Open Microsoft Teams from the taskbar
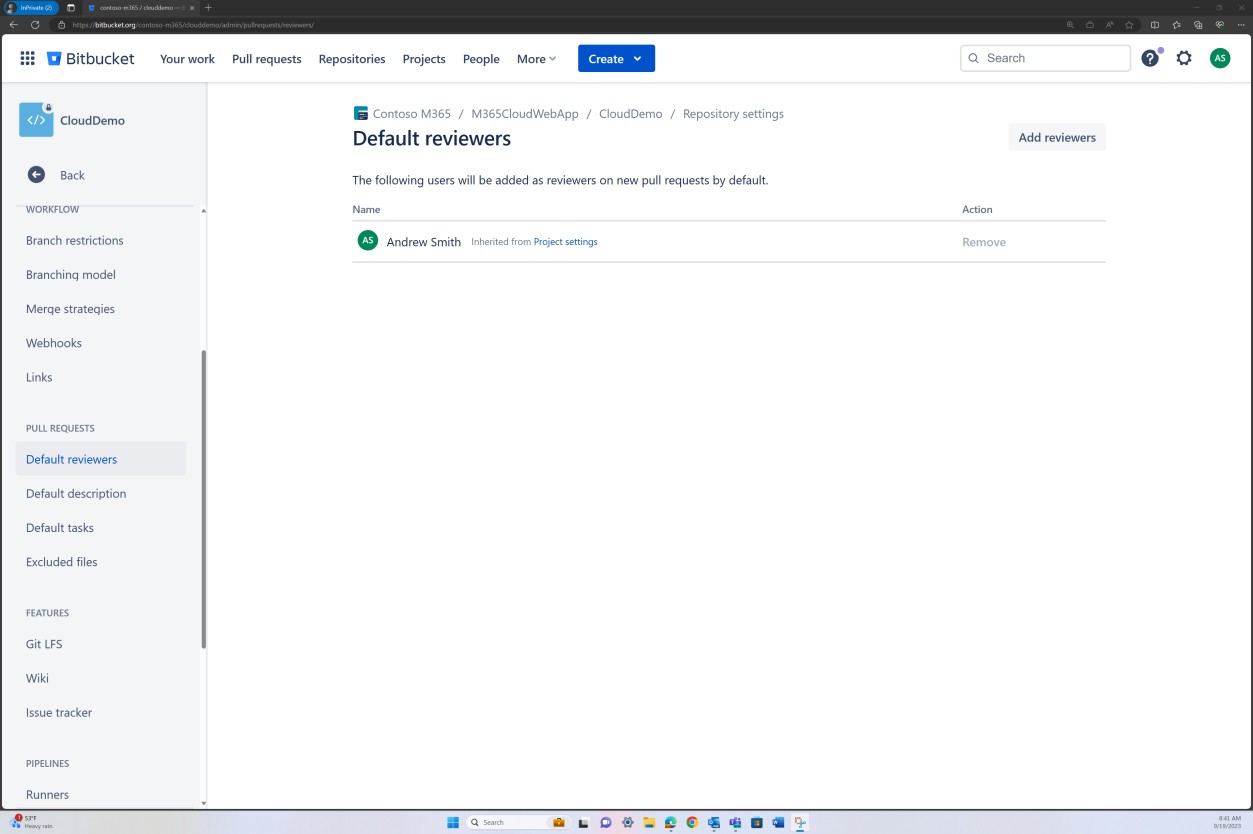The height and width of the screenshot is (834, 1253). tap(735, 822)
